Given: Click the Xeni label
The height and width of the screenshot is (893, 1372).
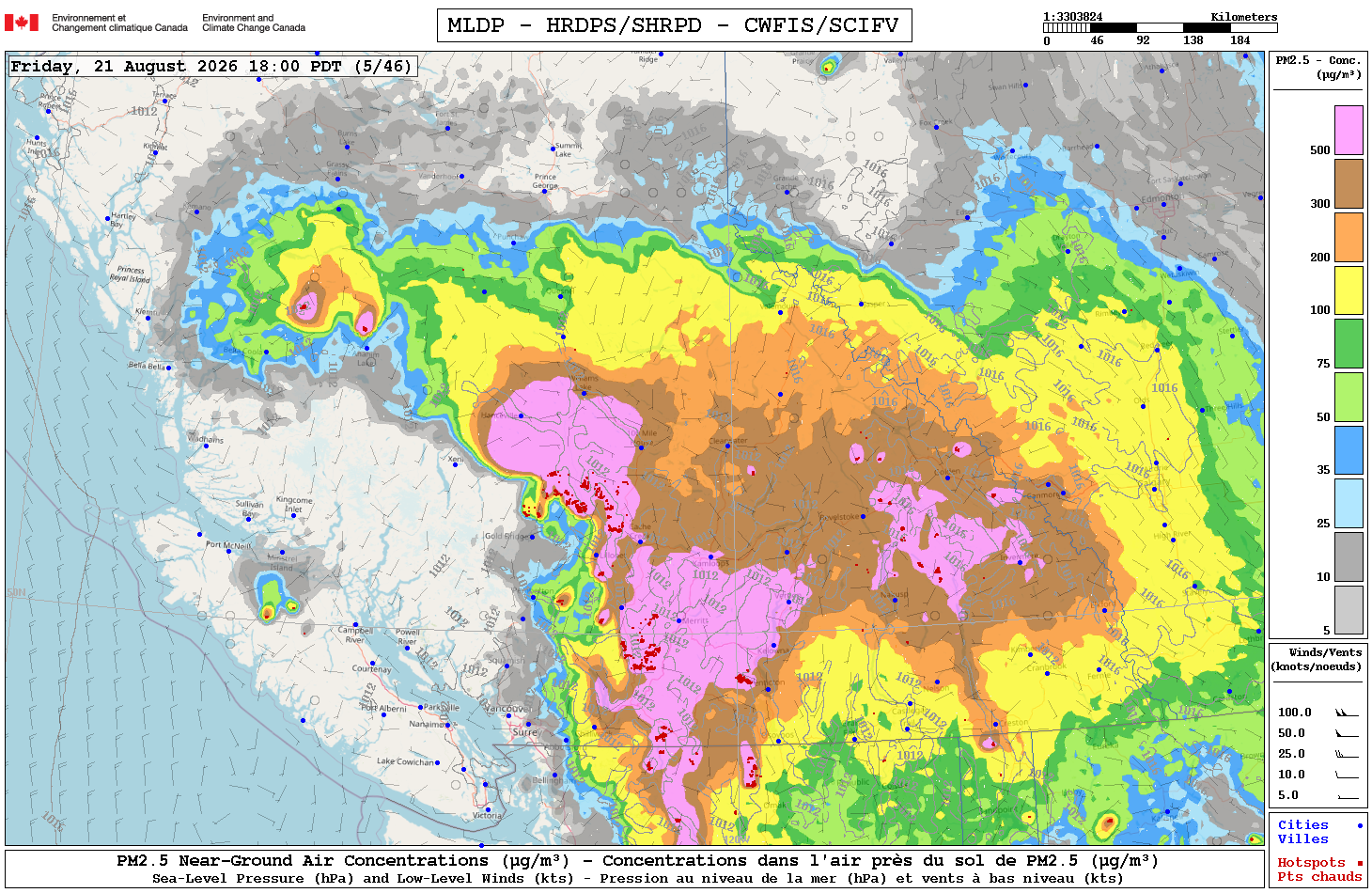Looking at the screenshot, I should click(x=456, y=460).
